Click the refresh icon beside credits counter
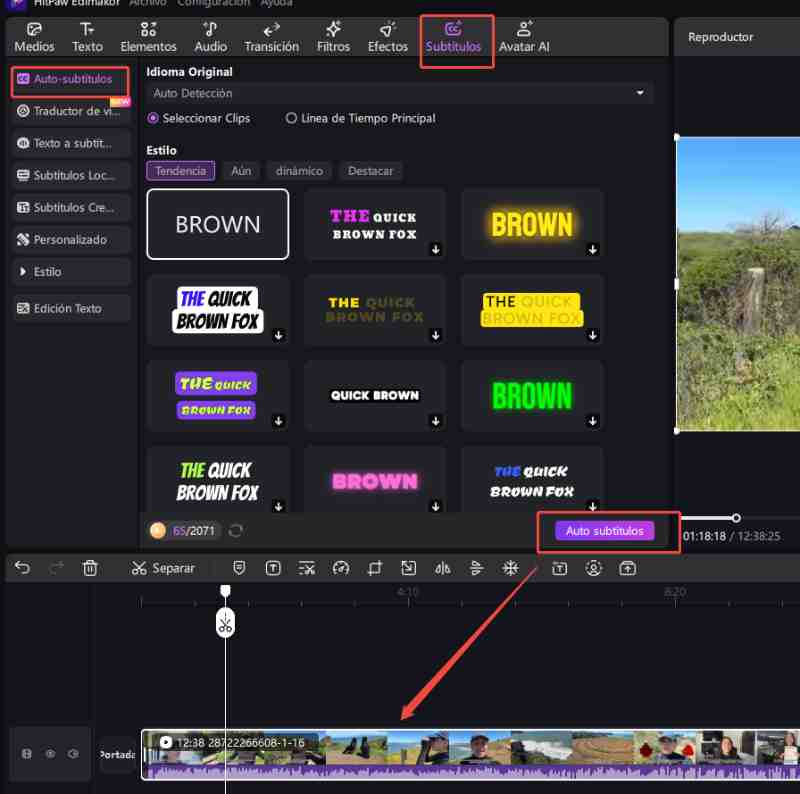800x794 pixels. click(x=236, y=530)
